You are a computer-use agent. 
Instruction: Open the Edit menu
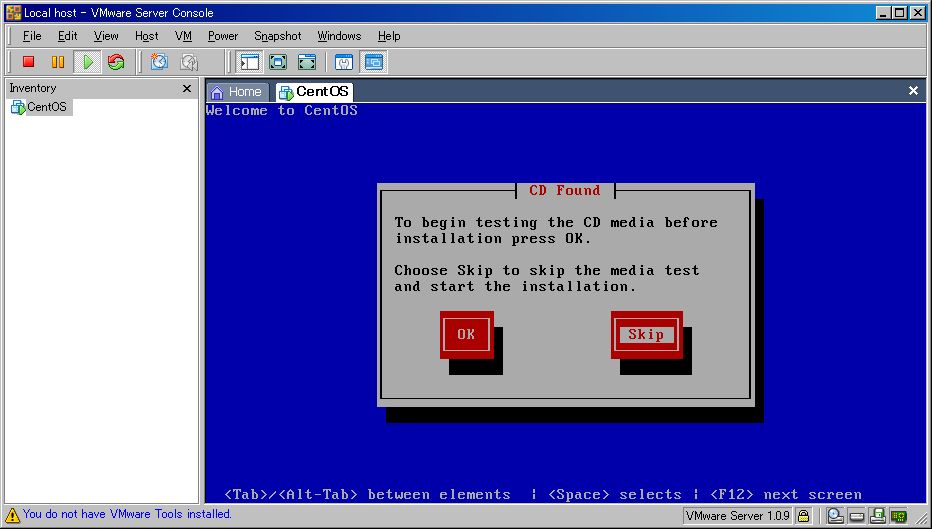click(x=68, y=36)
